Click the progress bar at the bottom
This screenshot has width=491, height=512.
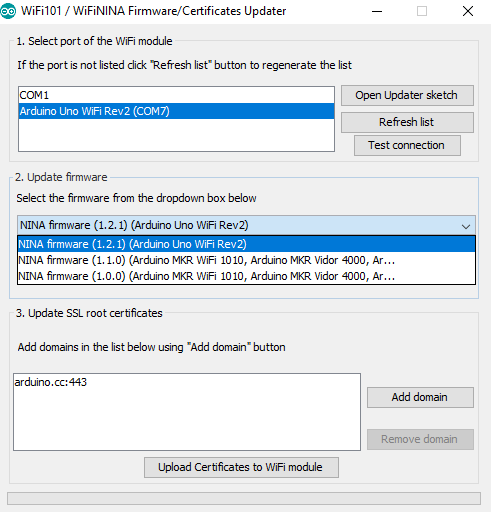(x=244, y=498)
